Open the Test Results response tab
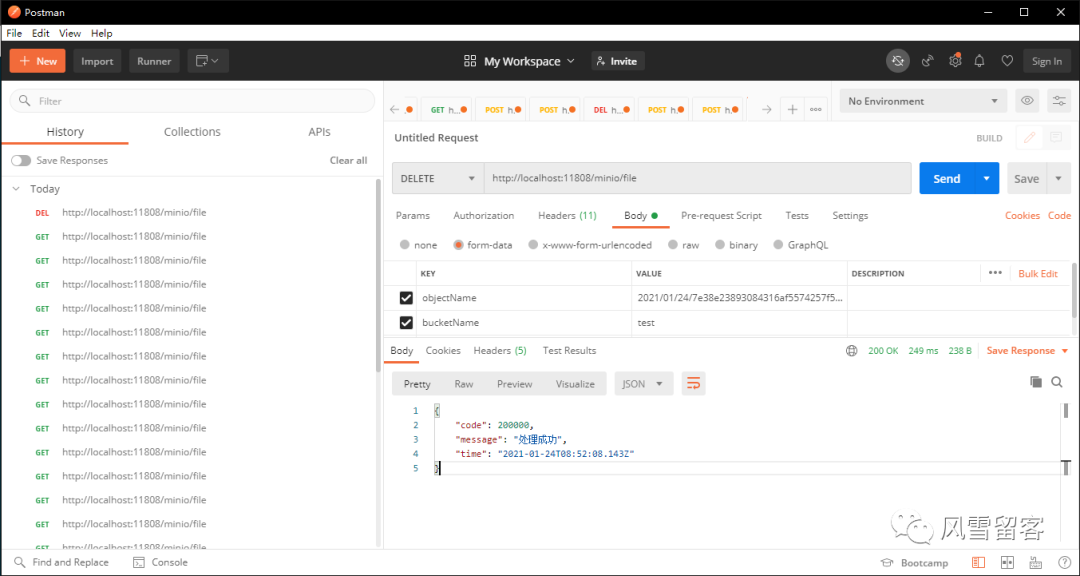 [x=569, y=351]
